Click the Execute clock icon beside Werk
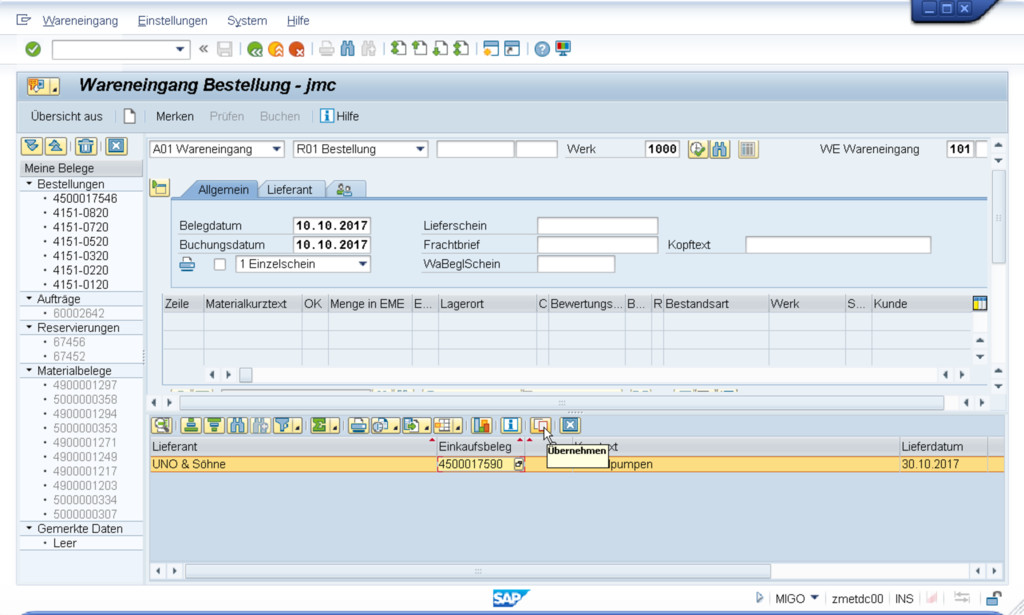Viewport: 1024px width, 615px height. (697, 149)
